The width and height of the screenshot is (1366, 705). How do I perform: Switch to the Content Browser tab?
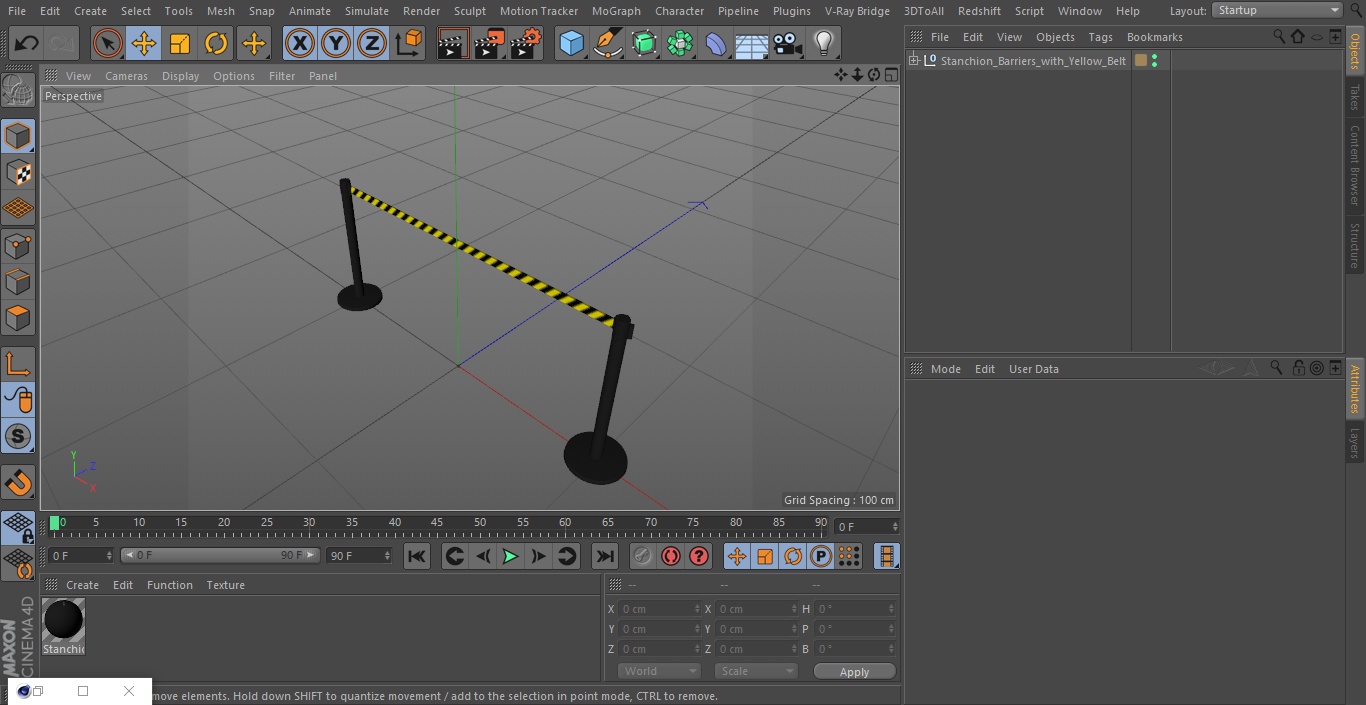(1355, 164)
